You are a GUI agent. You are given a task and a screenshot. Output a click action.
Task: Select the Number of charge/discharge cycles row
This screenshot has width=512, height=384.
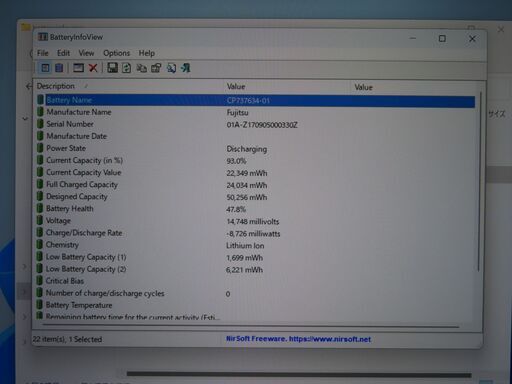(x=255, y=293)
